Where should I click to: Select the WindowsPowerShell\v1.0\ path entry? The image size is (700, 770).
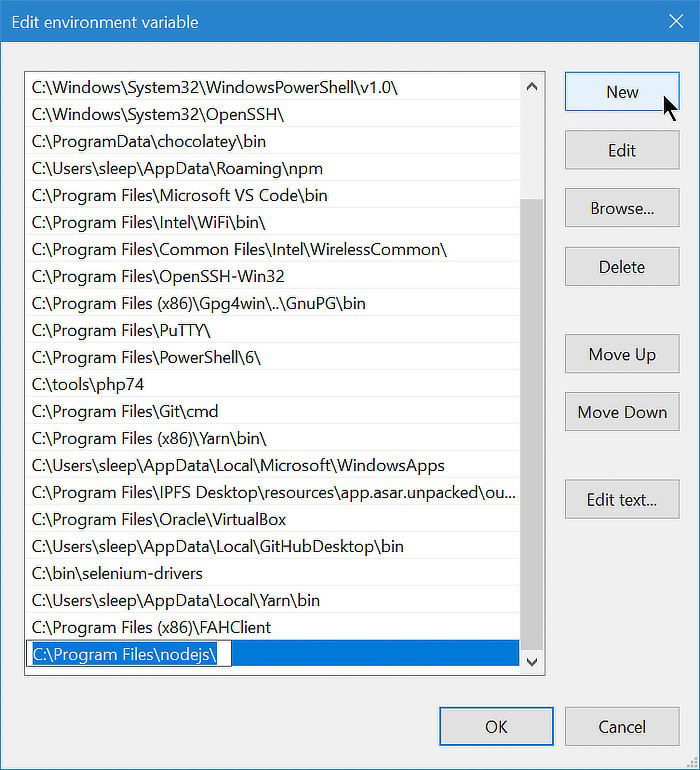click(273, 87)
